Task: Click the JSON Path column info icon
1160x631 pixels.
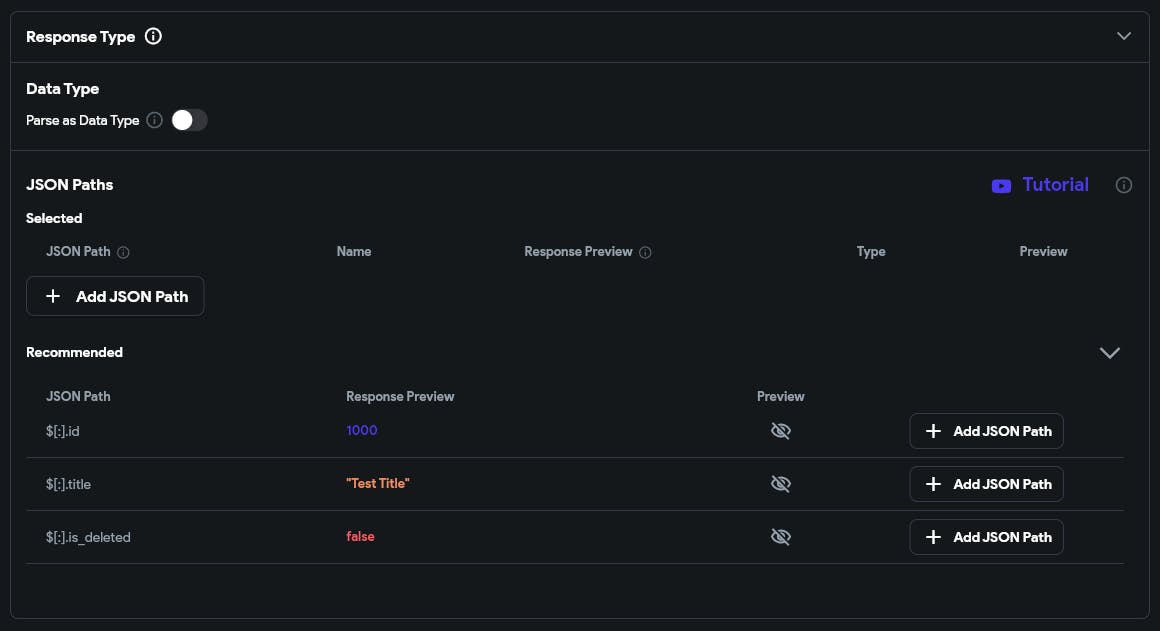Action: (x=123, y=252)
